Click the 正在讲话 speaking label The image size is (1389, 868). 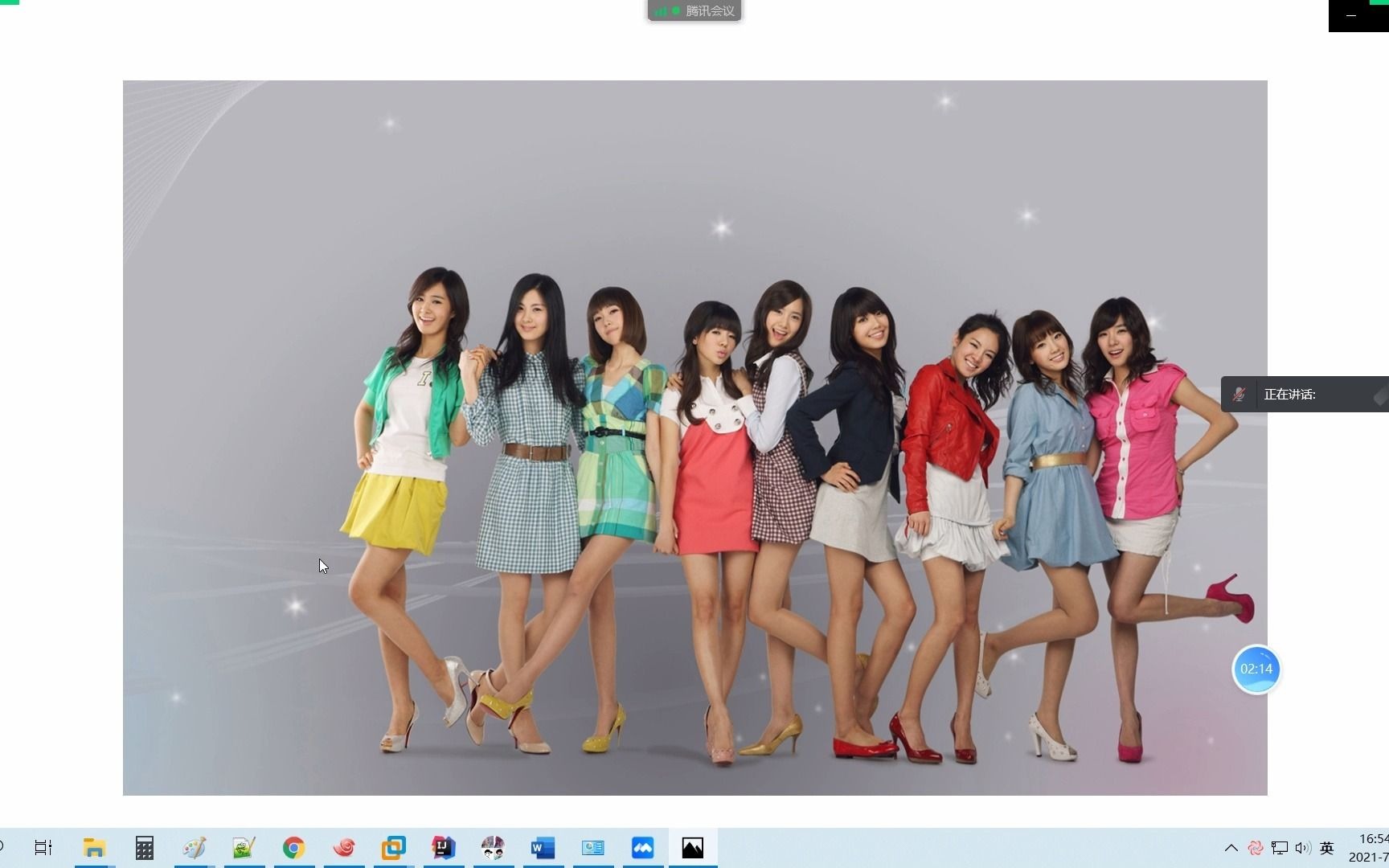point(1290,394)
